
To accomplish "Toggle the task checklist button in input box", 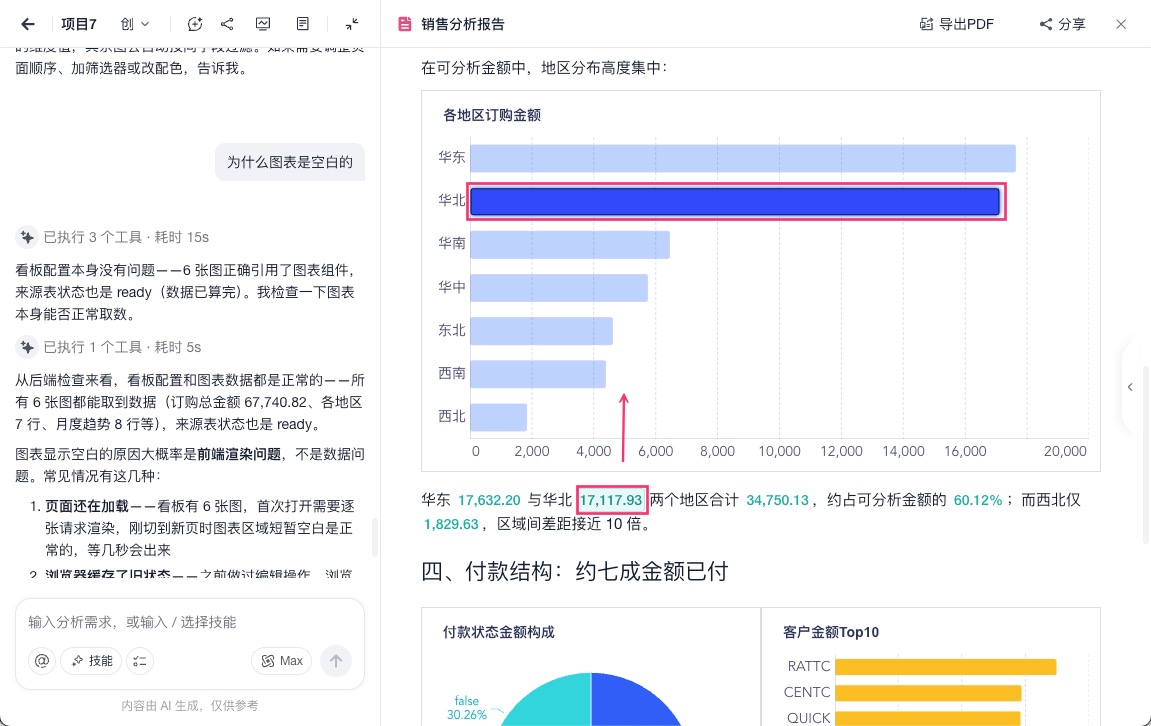I will [139, 661].
